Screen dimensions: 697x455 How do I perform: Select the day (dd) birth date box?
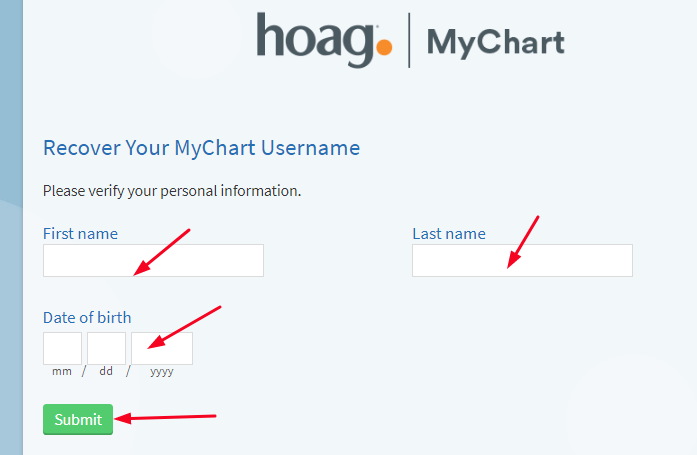[x=106, y=348]
